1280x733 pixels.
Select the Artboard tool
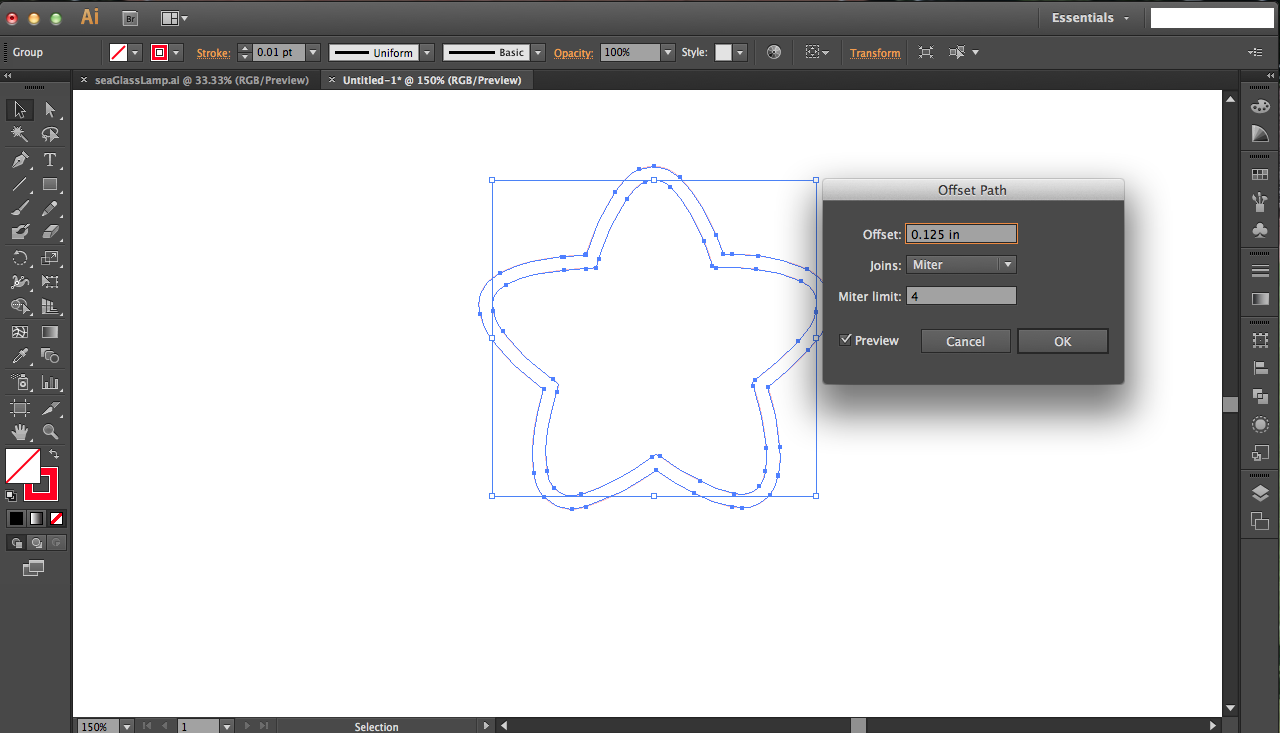(x=19, y=408)
